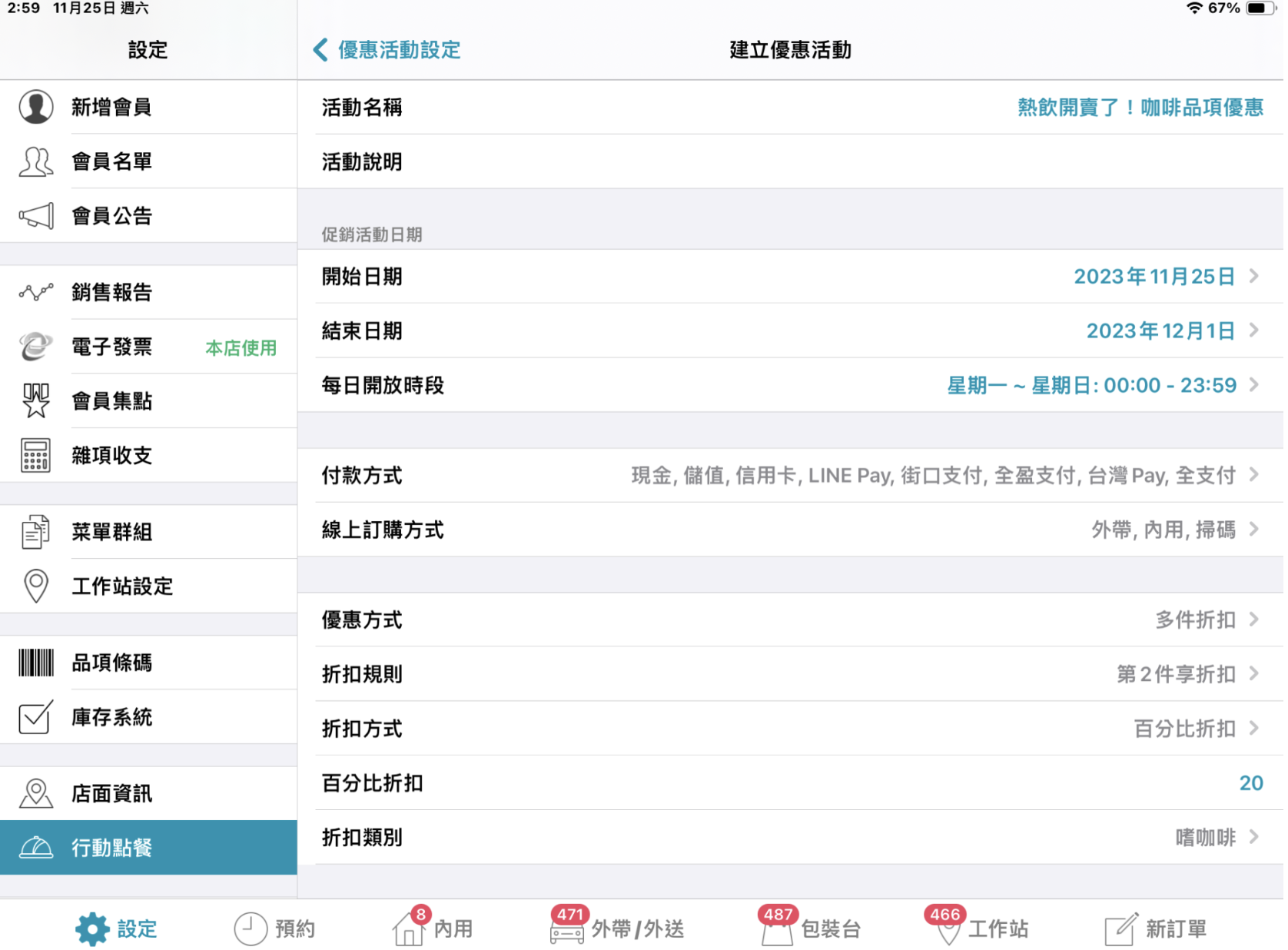Open 雜項收支 calculator icon
Image resolution: width=1288 pixels, height=950 pixels.
click(36, 455)
